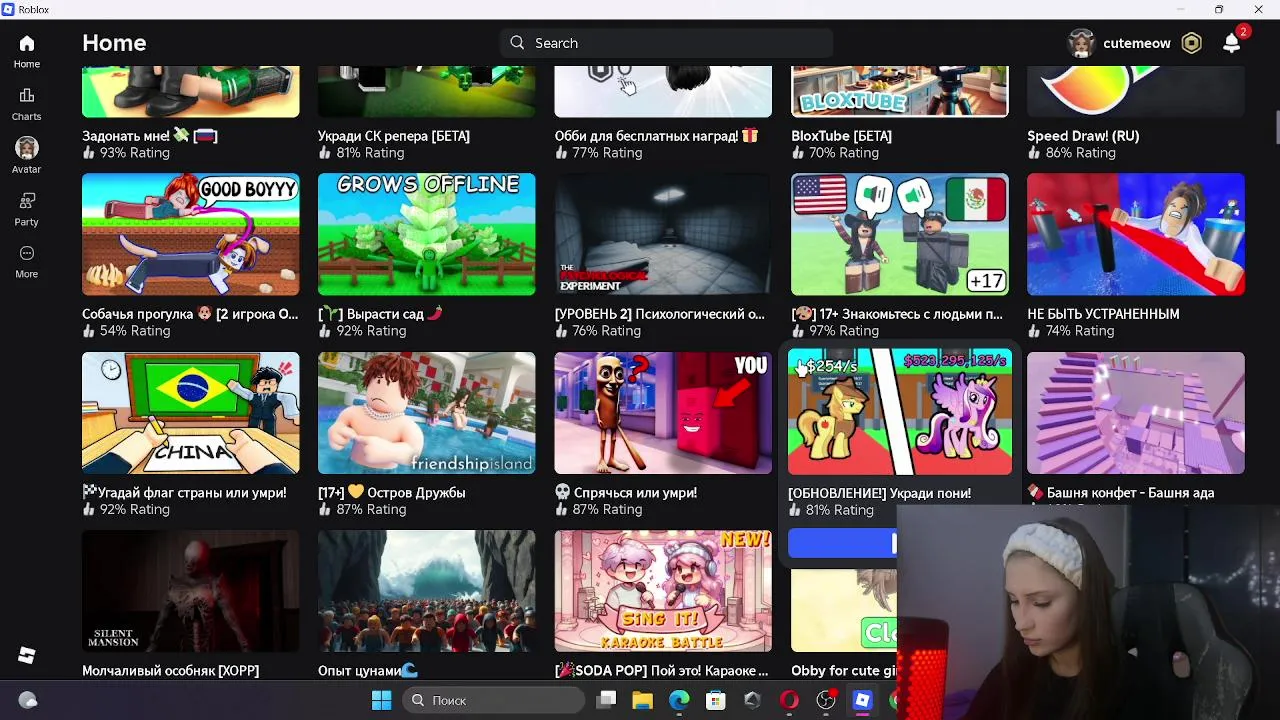Open Sing It Karaoke Battle thumbnail
The image size is (1280, 720).
[663, 591]
